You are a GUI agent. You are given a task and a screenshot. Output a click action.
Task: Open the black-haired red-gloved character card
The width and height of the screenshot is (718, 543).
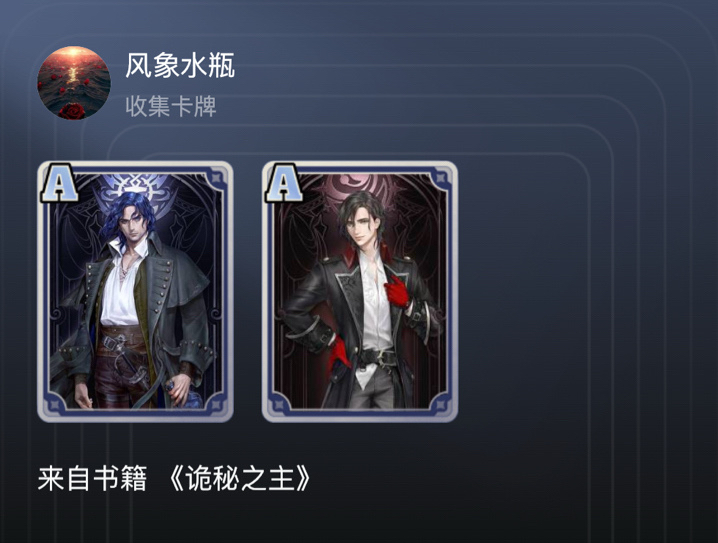(360, 291)
